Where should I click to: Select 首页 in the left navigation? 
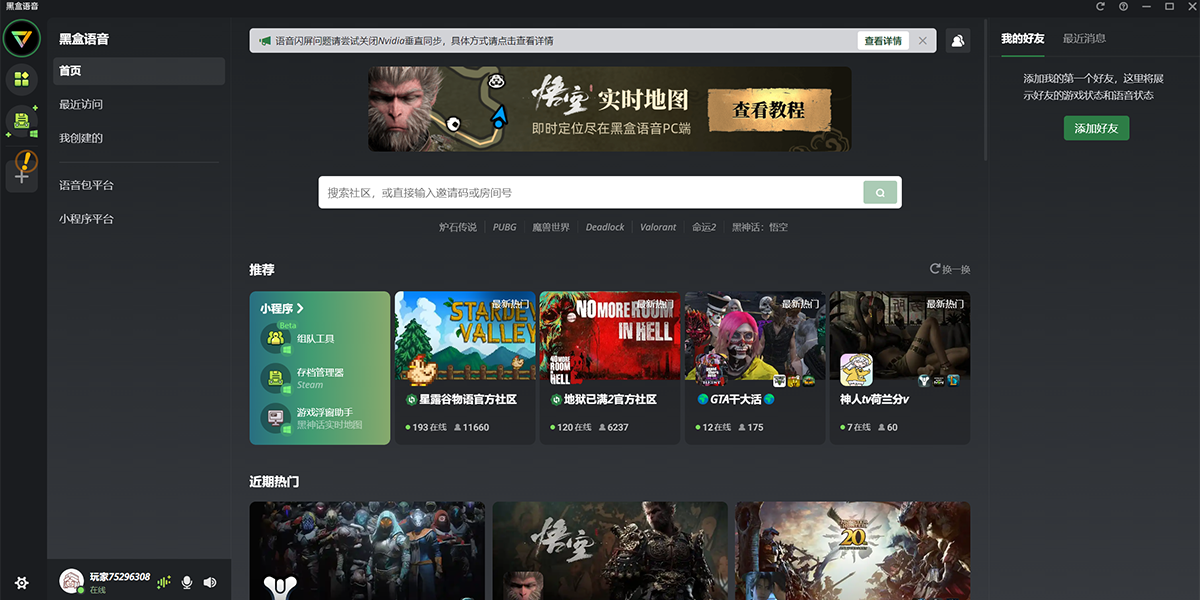139,71
